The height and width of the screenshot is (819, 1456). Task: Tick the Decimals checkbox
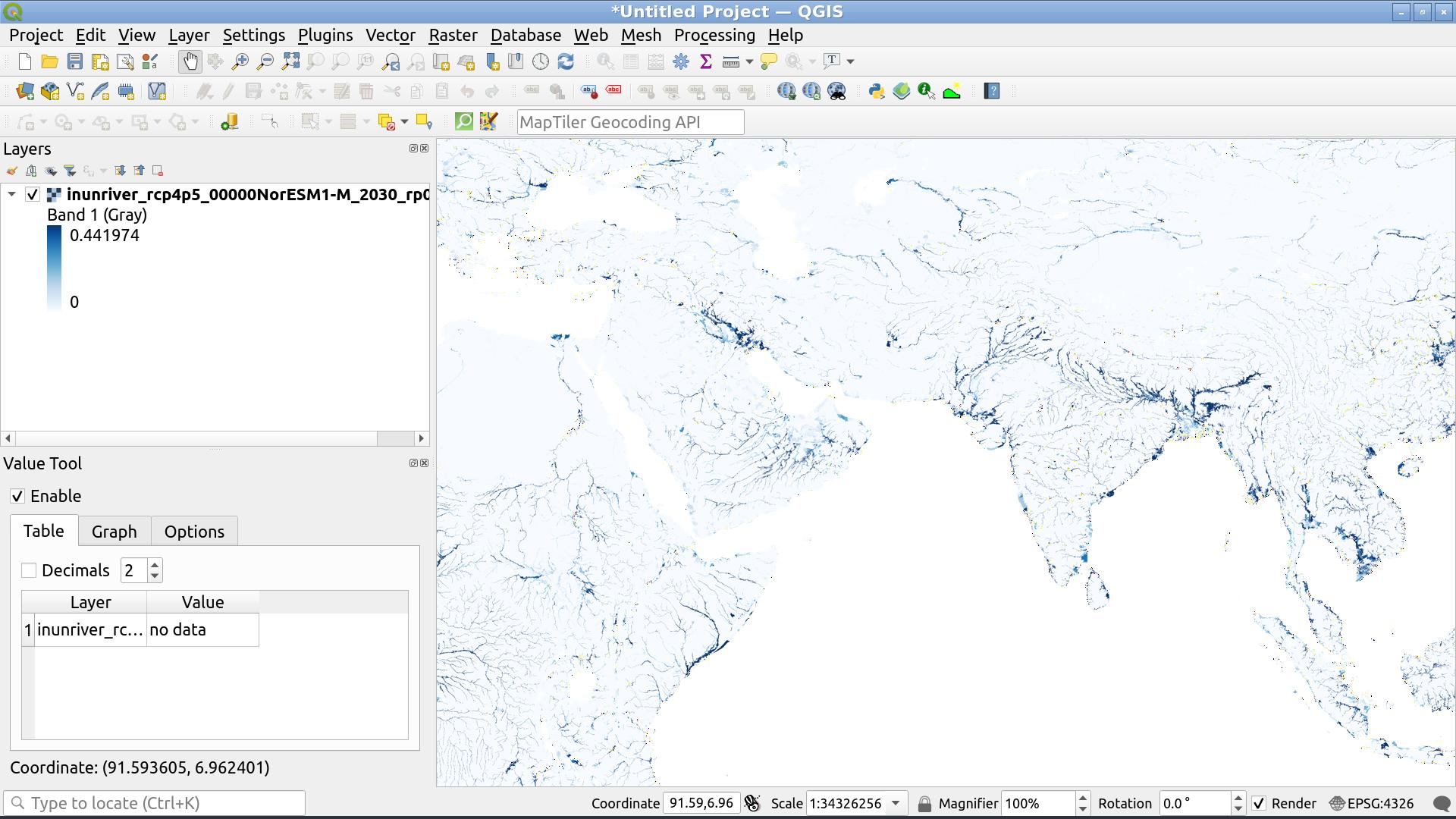coord(29,570)
